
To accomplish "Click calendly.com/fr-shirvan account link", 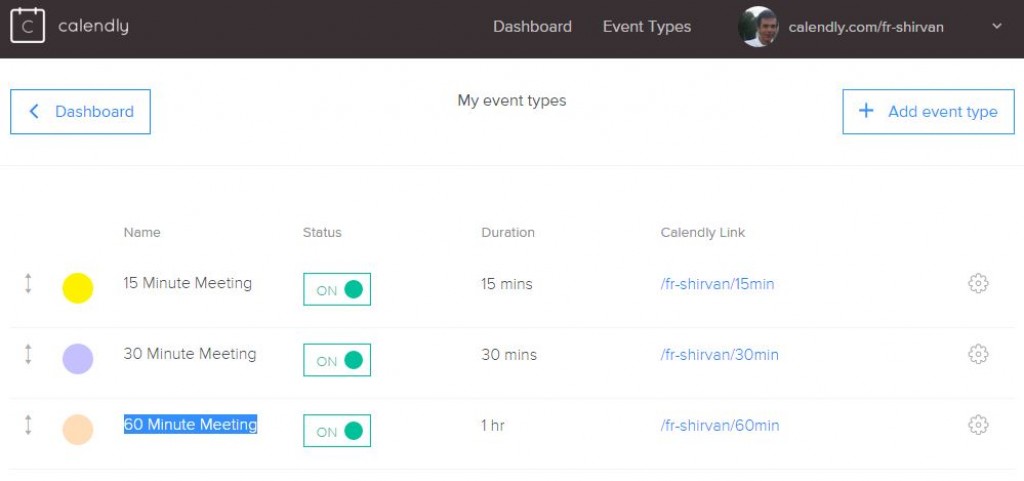I will point(866,27).
